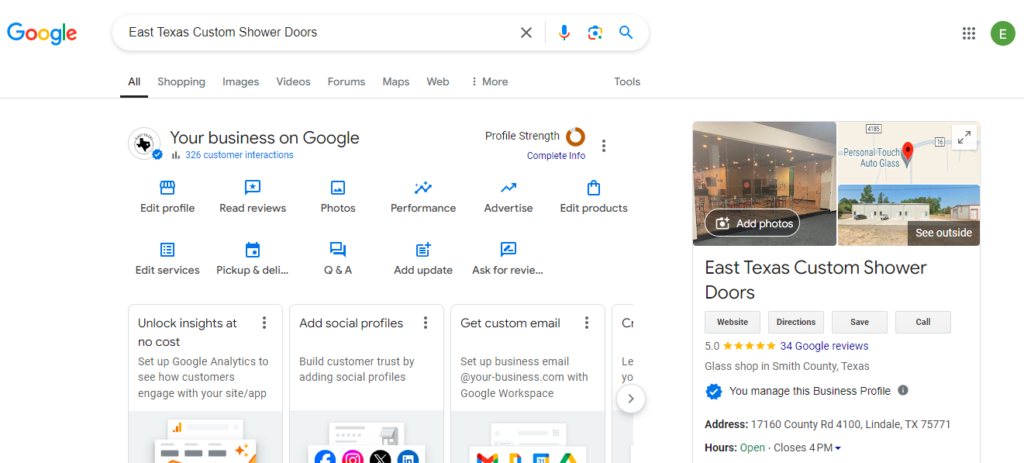This screenshot has height=463, width=1024.
Task: Open the Google apps grid
Action: (969, 33)
